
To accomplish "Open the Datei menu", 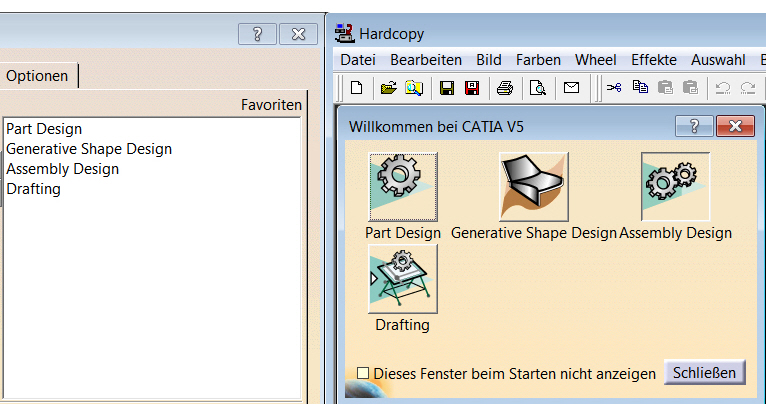I will click(358, 60).
